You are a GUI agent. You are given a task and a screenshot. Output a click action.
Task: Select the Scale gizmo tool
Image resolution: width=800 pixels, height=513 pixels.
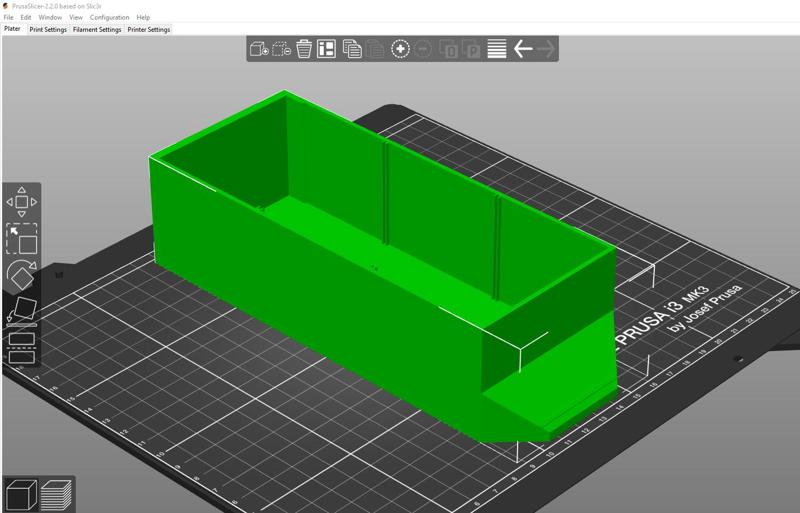click(x=21, y=239)
